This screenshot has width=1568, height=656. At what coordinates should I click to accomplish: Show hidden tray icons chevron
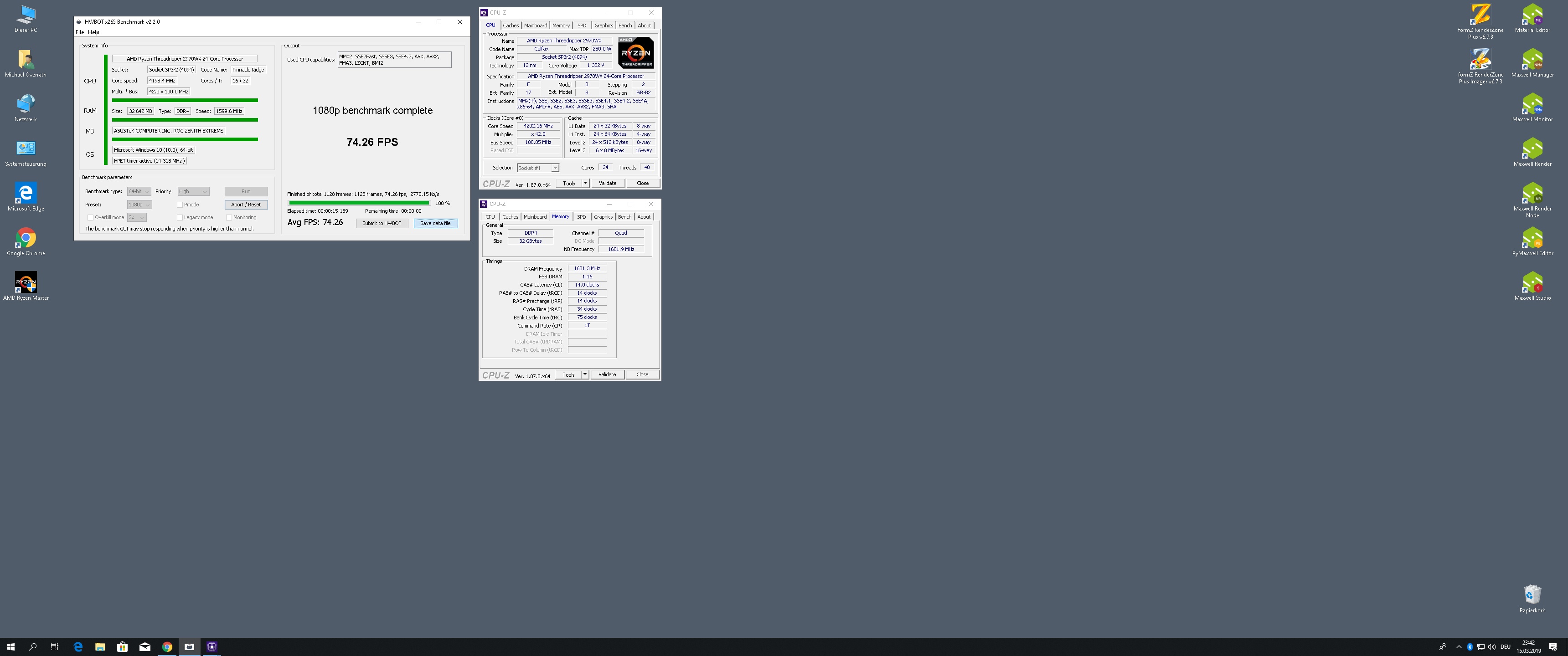[x=1459, y=647]
